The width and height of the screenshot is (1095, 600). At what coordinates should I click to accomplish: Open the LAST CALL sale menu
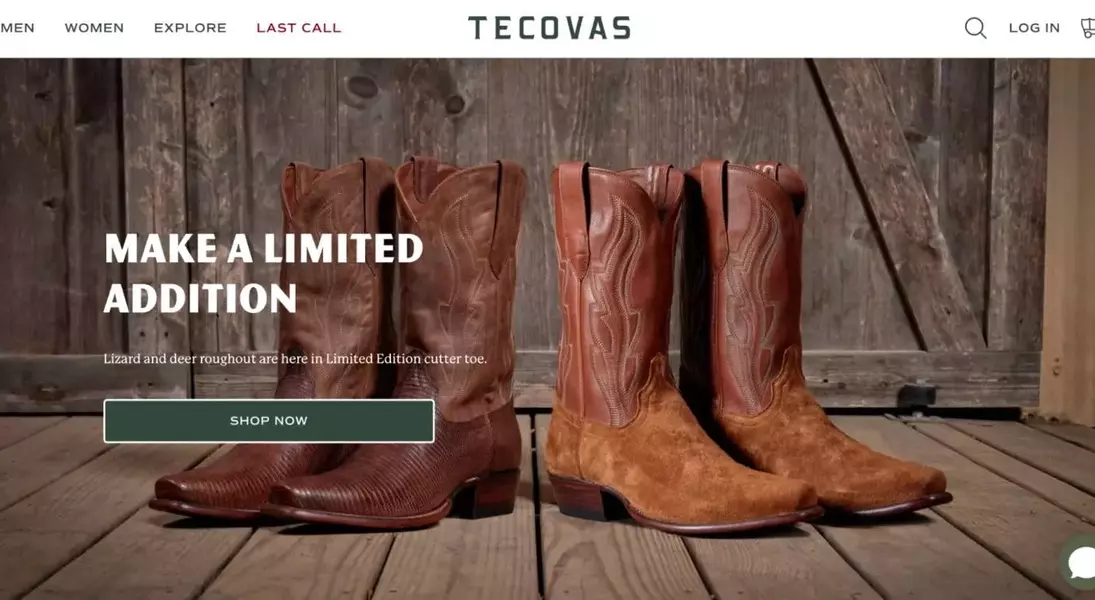pos(299,28)
